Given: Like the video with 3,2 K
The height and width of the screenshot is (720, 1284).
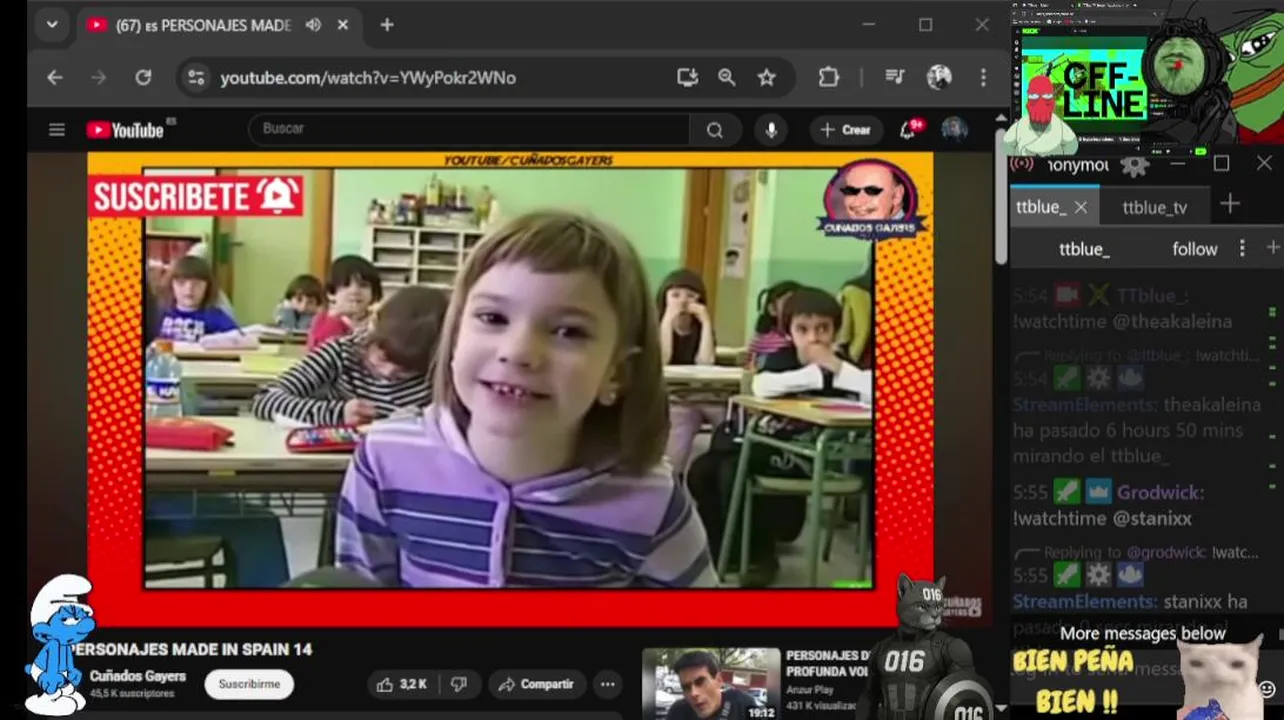Looking at the screenshot, I should [x=404, y=684].
